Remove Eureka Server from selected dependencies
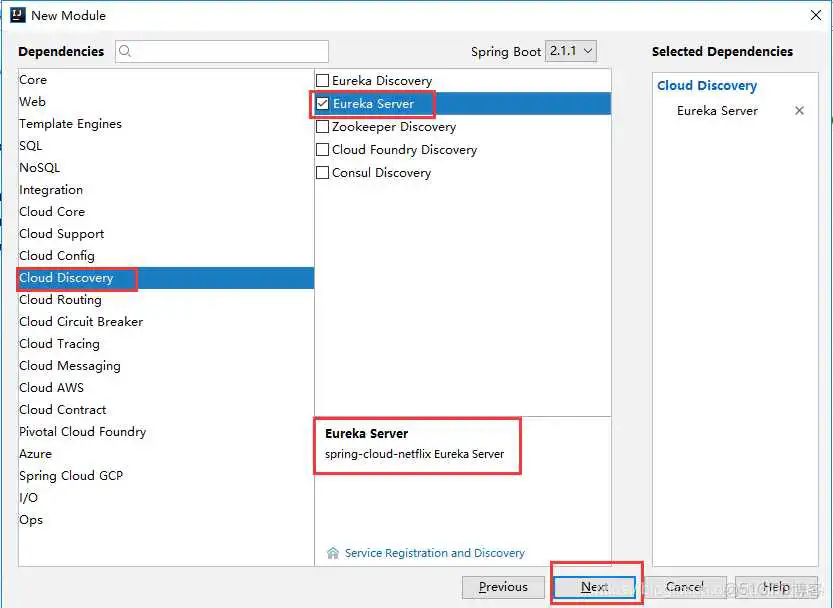Viewport: 833px width, 608px height. tap(799, 111)
